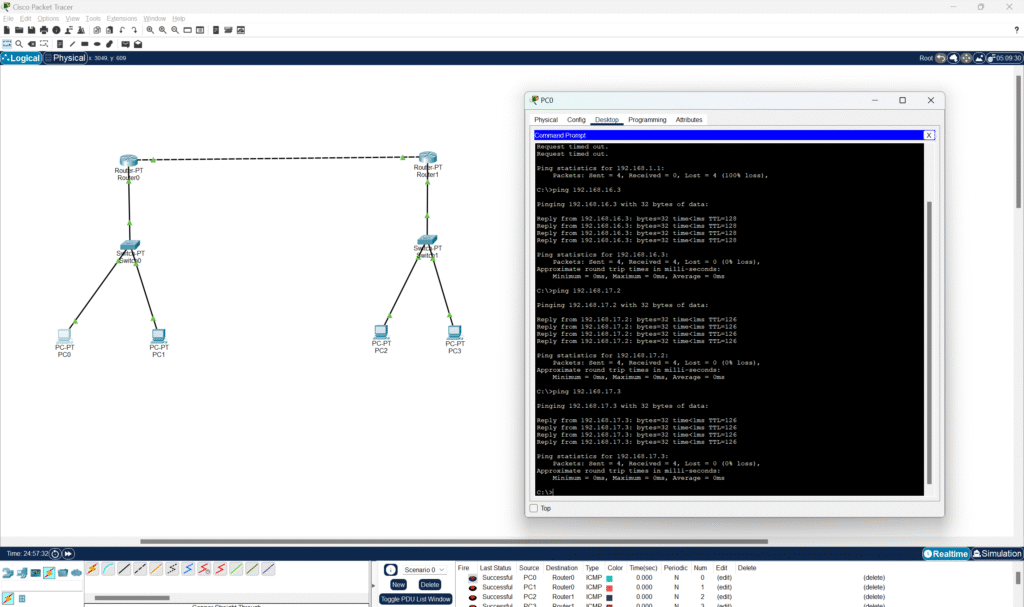This screenshot has height=607, width=1024.
Task: Select the Draw Ellipse tool
Action: (97, 44)
